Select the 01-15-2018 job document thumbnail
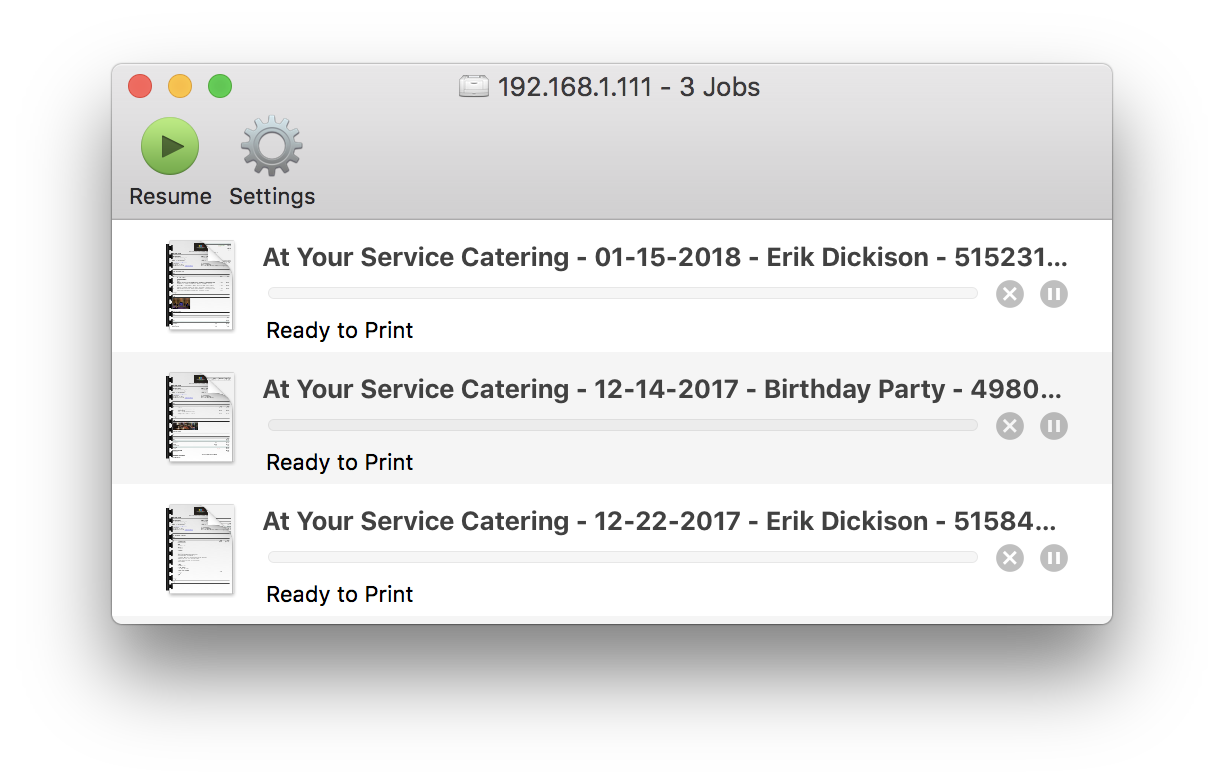 tap(200, 285)
